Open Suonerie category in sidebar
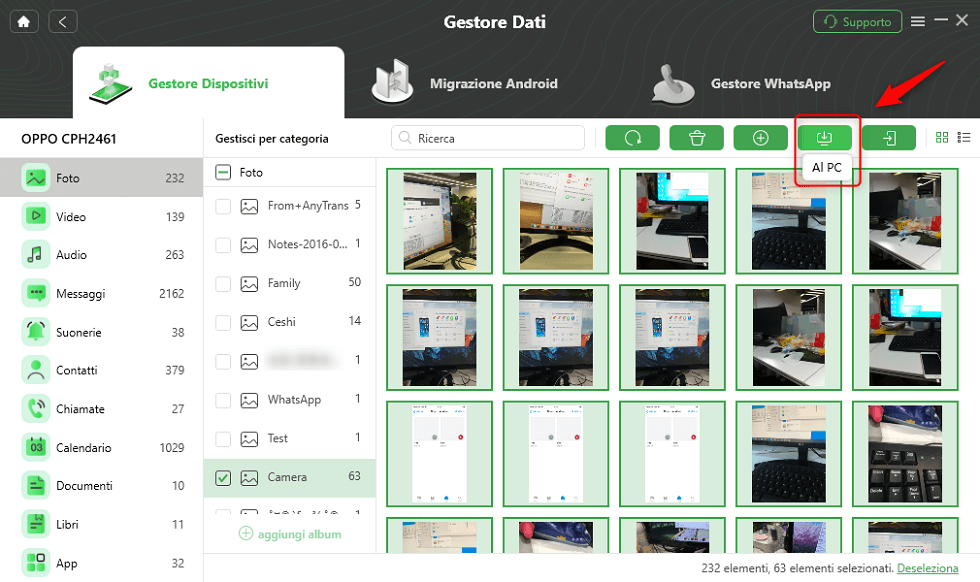This screenshot has height=582, width=980. pos(101,332)
